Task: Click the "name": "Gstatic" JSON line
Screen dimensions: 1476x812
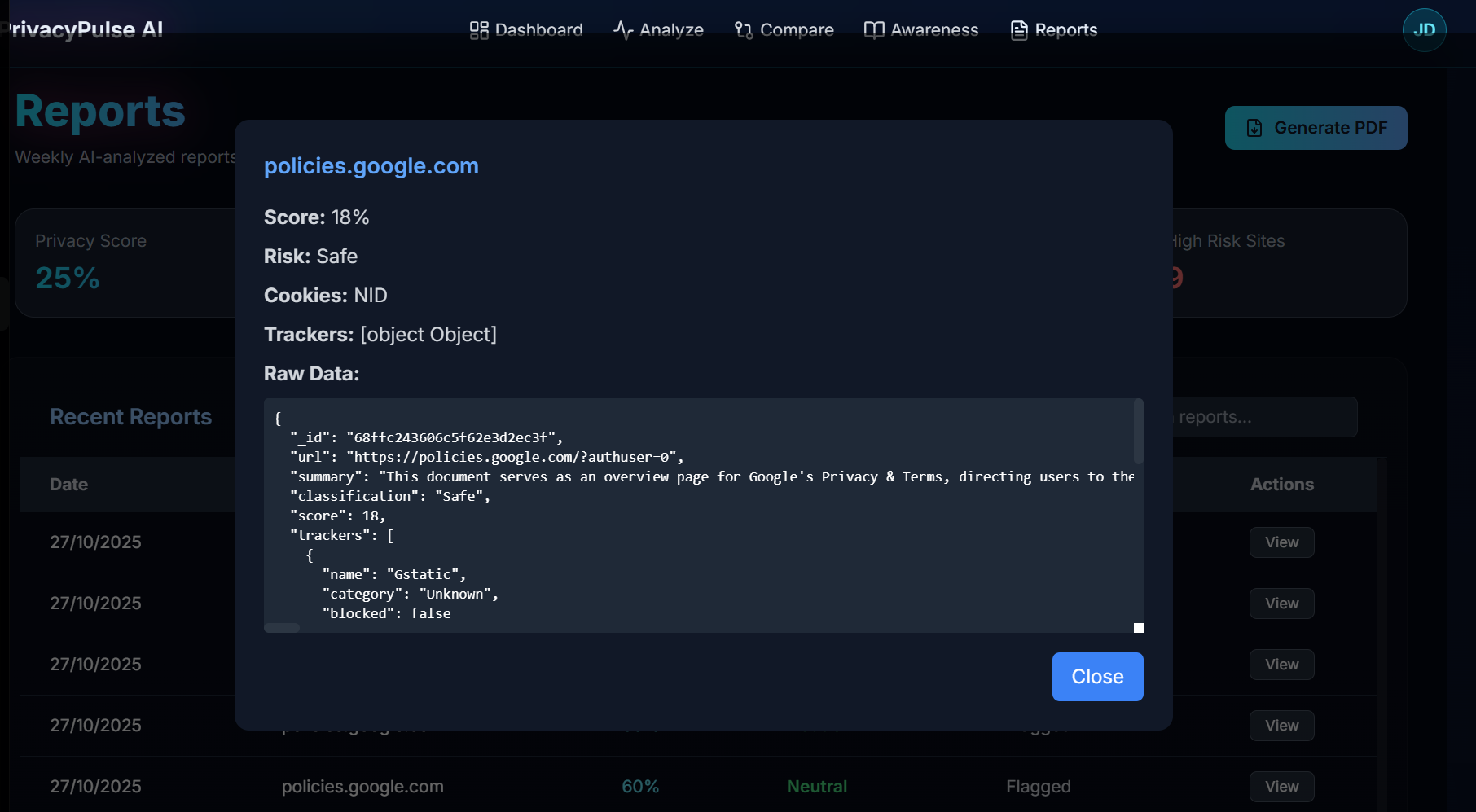Action: pyautogui.click(x=394, y=575)
